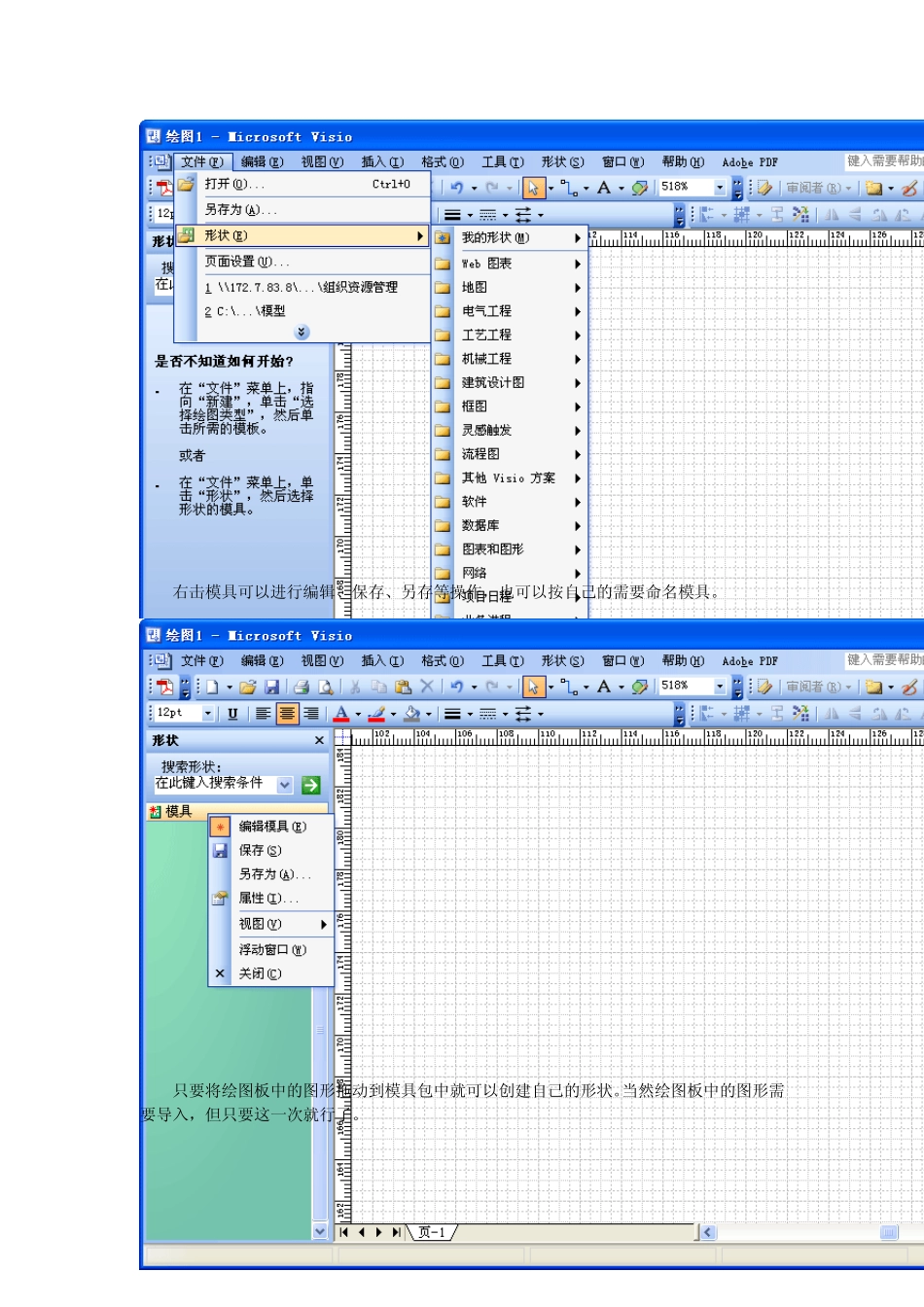Toggle Pointer tool in upper window
Image resolution: width=924 pixels, height=1307 pixels.
pyautogui.click(x=533, y=188)
